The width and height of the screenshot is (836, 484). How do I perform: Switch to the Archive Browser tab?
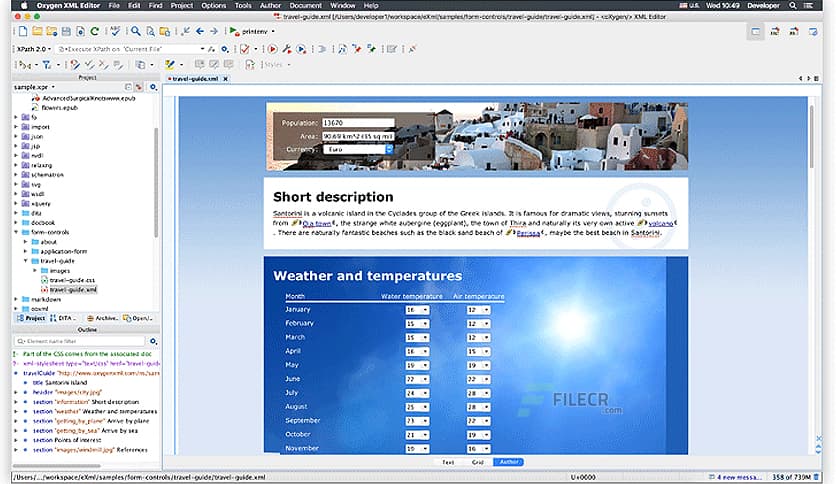(x=102, y=318)
